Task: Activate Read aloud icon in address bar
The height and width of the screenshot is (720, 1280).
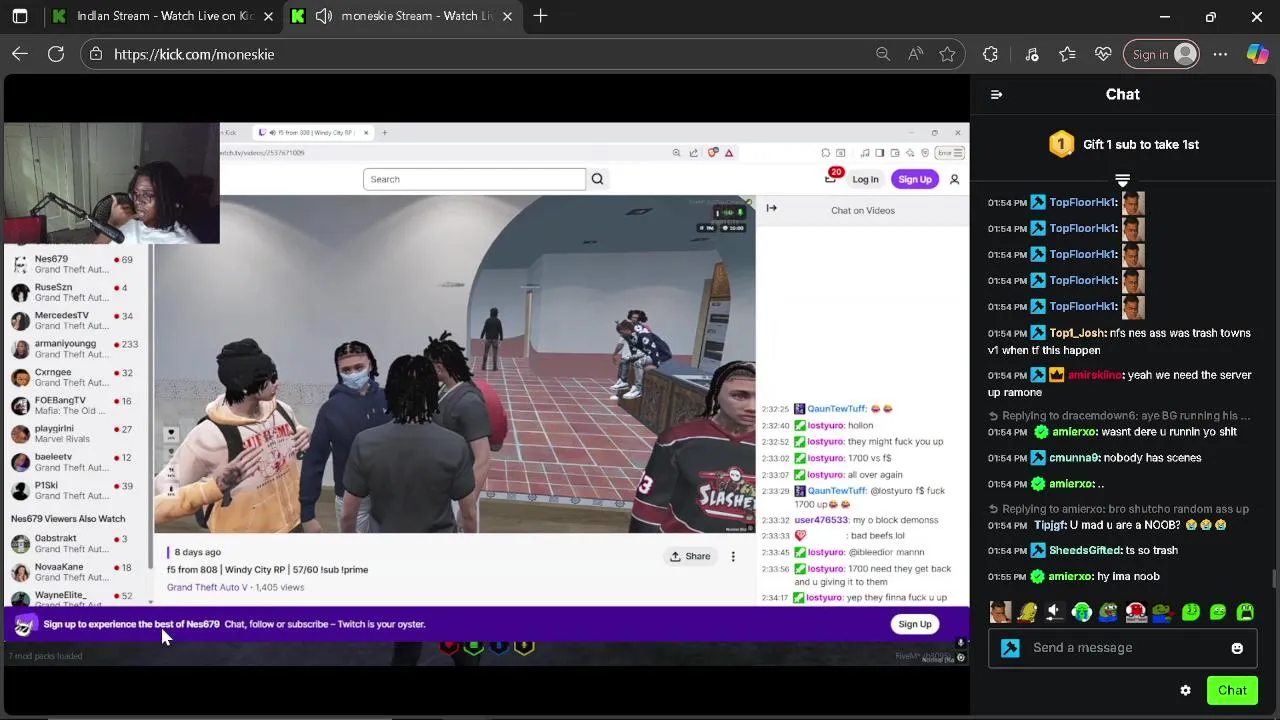Action: click(915, 54)
